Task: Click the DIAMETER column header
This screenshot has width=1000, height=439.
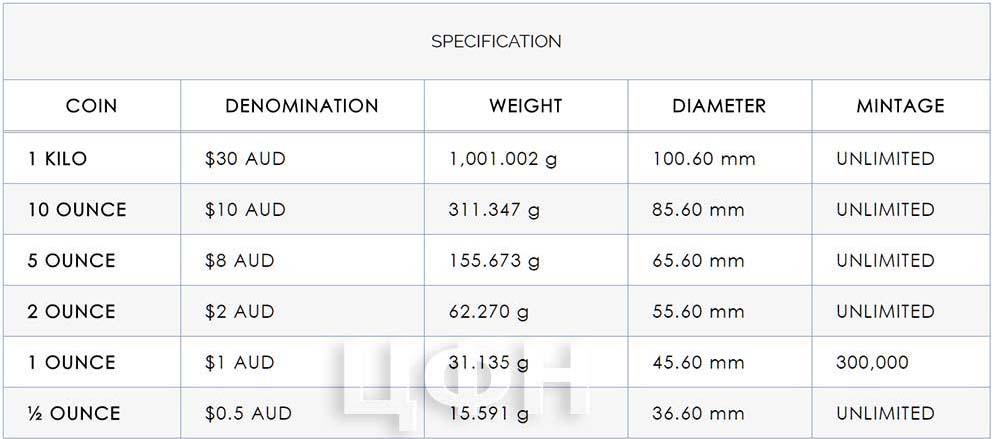Action: pyautogui.click(x=719, y=106)
